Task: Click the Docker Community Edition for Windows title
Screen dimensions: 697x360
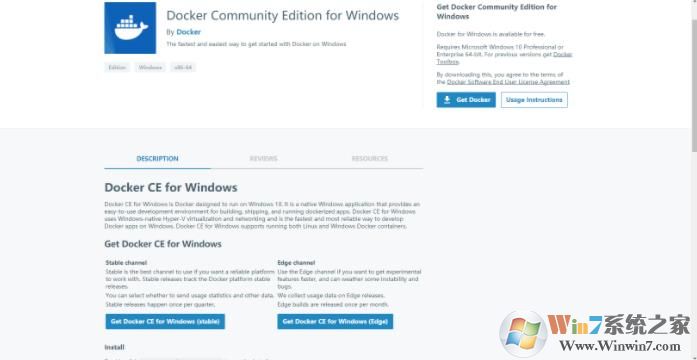Action: tap(283, 16)
